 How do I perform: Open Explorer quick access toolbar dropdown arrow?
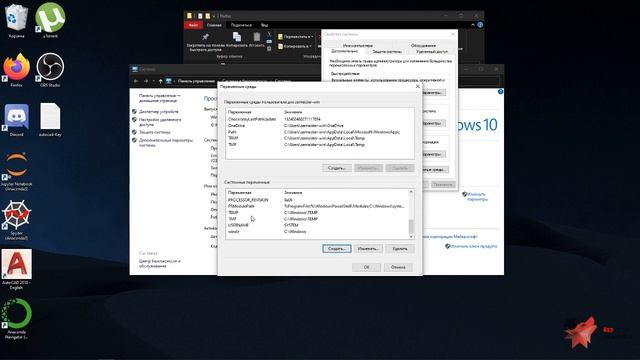213,16
